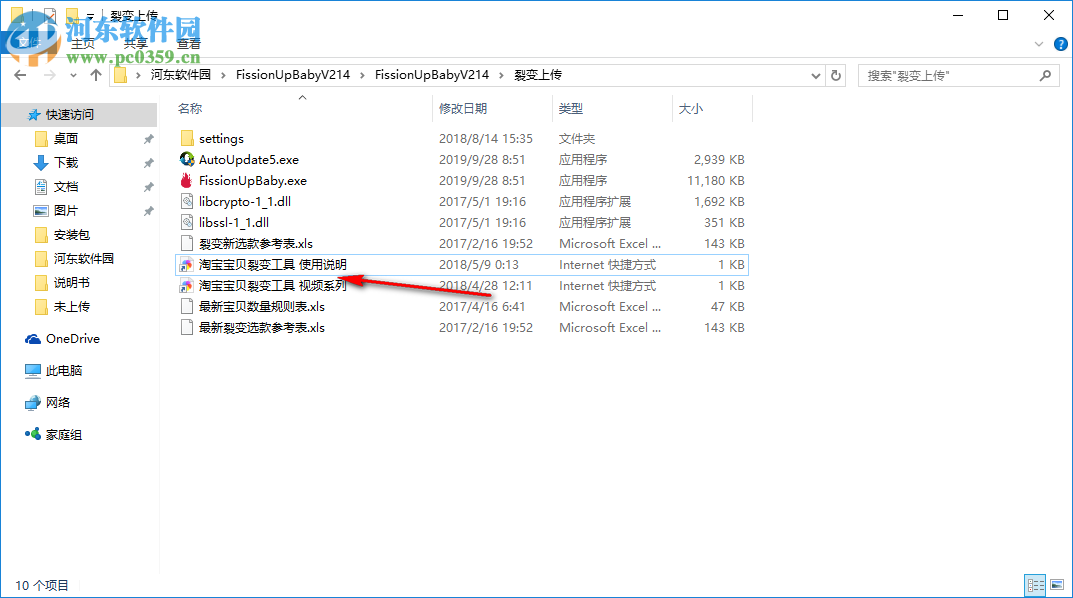Open the 淘宝宝贝裂变工具 视频系列 shortcut
This screenshot has height=598, width=1073.
tap(263, 285)
